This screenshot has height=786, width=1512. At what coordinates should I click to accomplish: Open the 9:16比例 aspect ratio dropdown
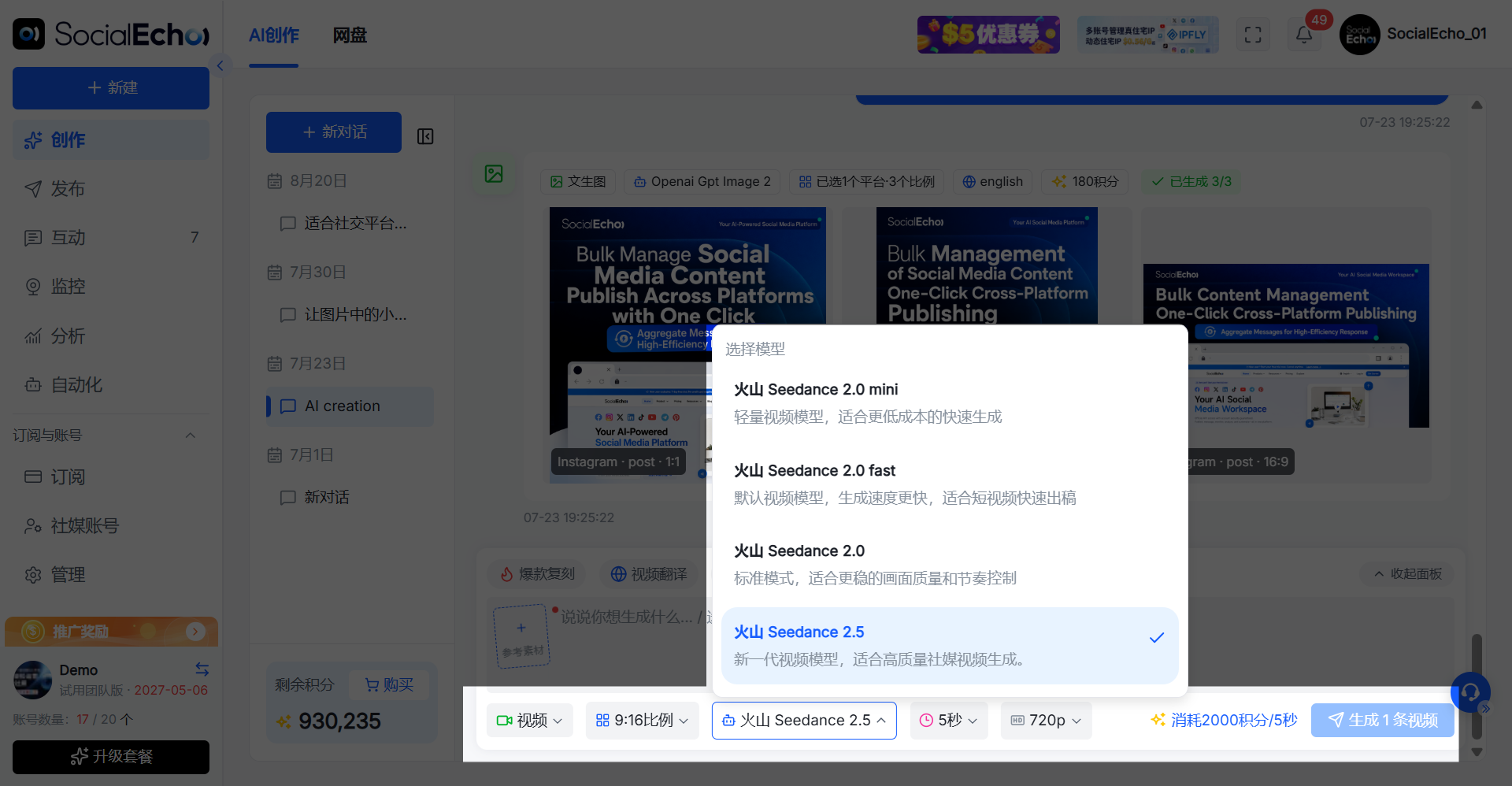(643, 721)
